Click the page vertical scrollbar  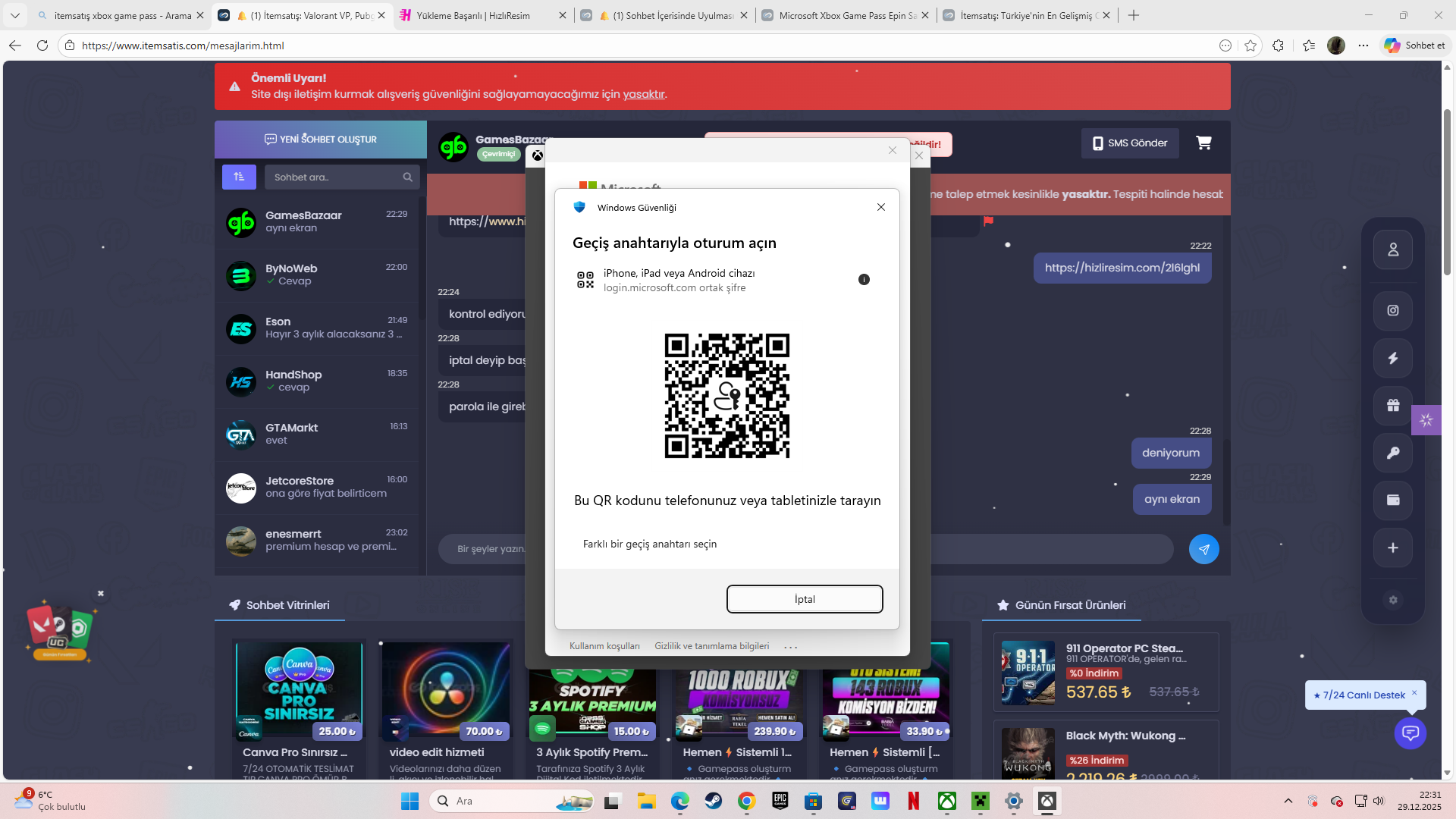(1447, 193)
